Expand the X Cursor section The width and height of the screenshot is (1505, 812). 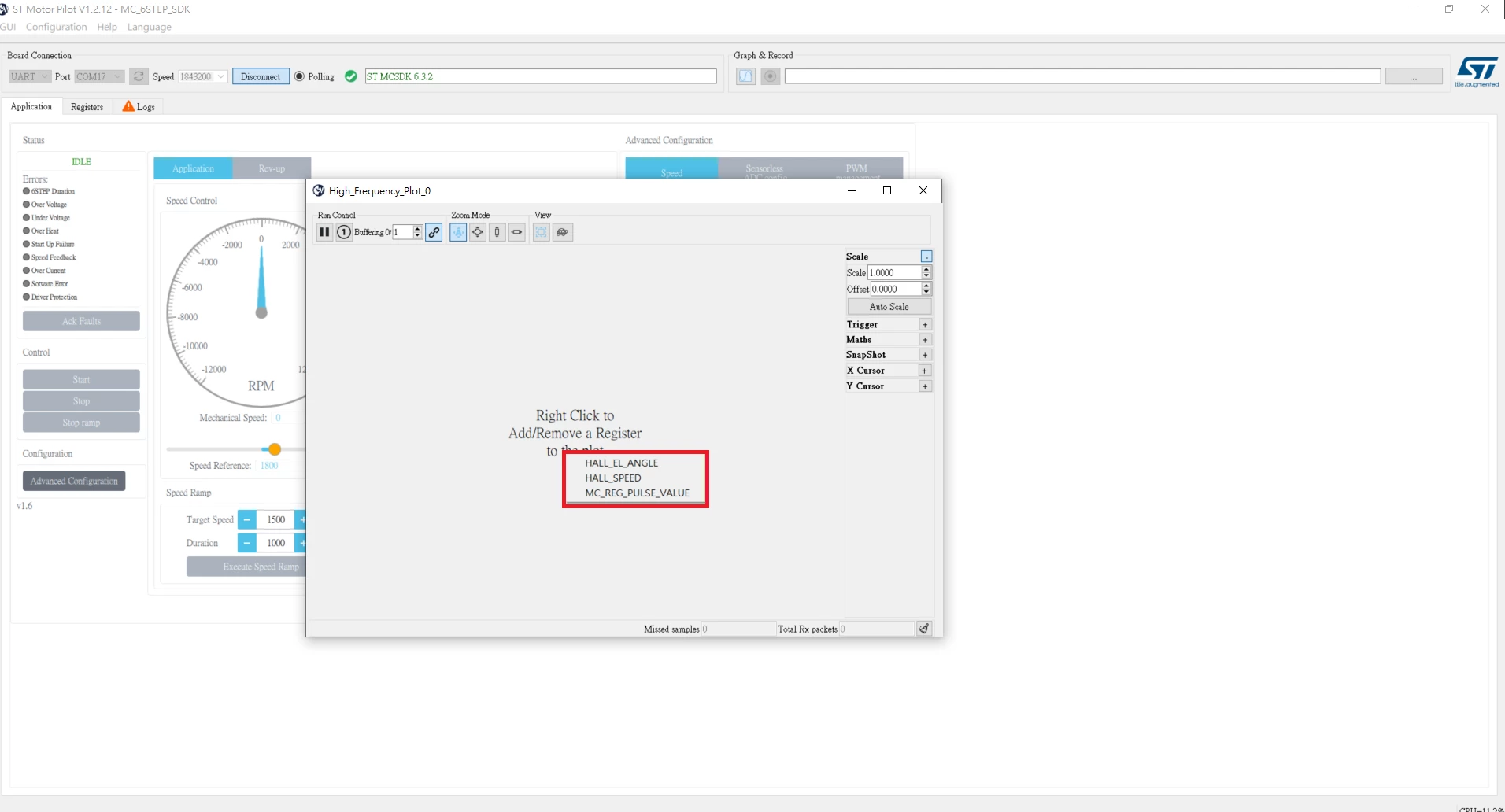tap(926, 371)
